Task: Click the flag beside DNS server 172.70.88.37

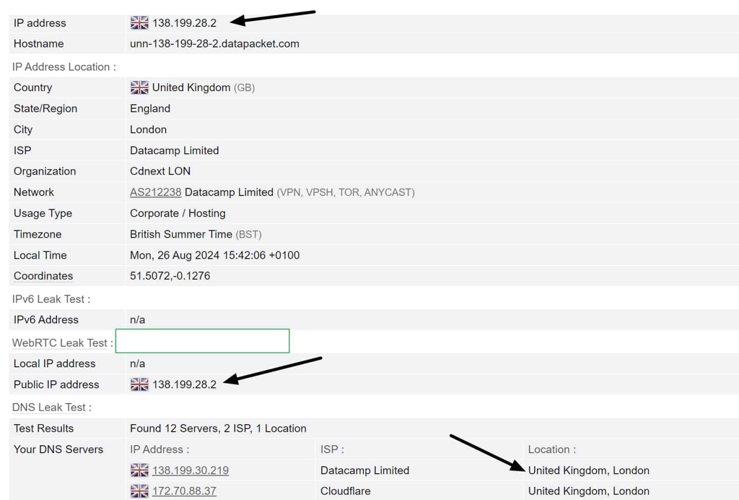Action: 139,491
